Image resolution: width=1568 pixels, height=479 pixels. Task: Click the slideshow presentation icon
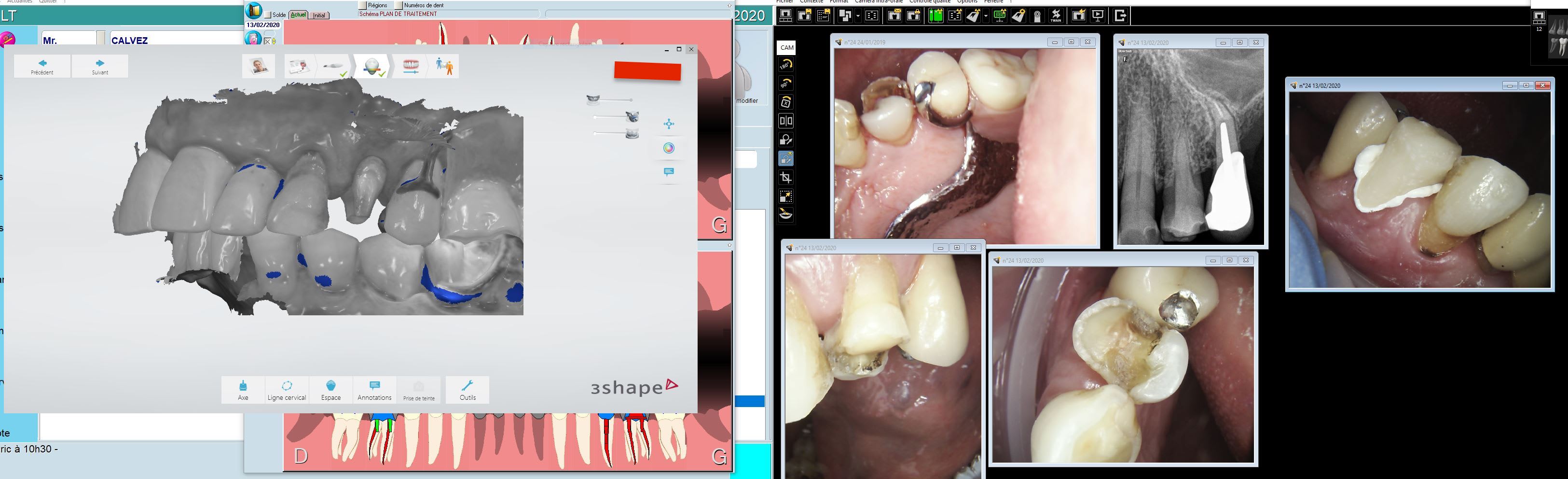(x=1098, y=16)
